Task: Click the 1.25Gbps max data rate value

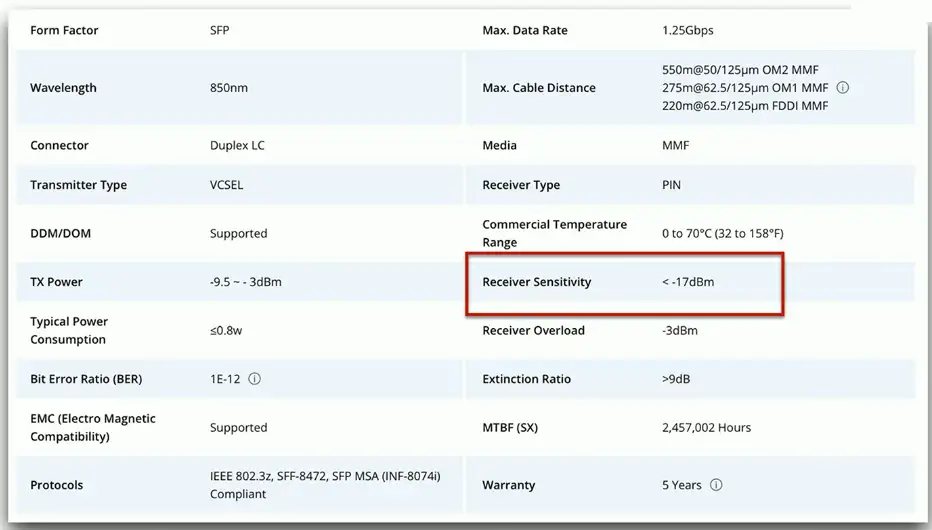Action: point(688,30)
